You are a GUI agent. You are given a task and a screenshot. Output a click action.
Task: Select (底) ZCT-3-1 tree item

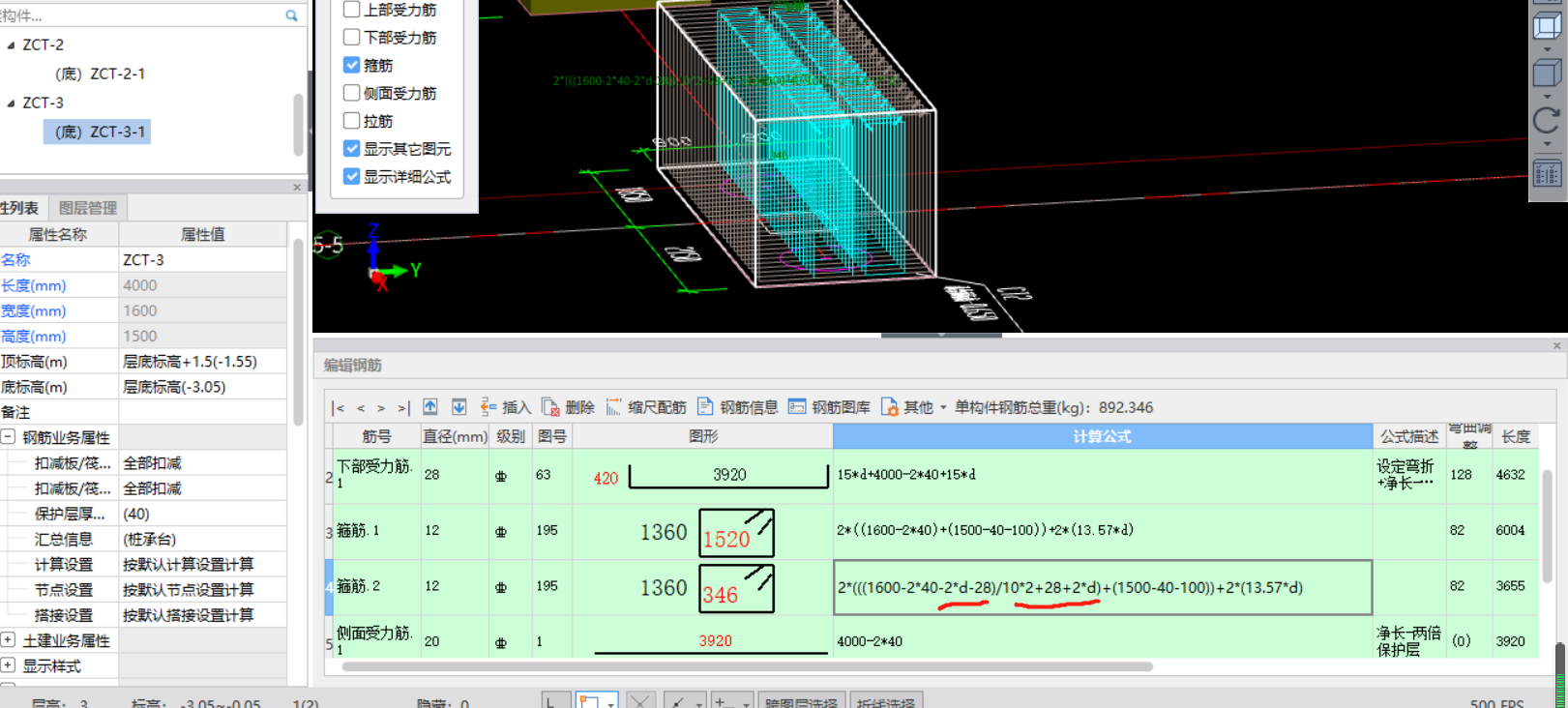click(x=98, y=132)
